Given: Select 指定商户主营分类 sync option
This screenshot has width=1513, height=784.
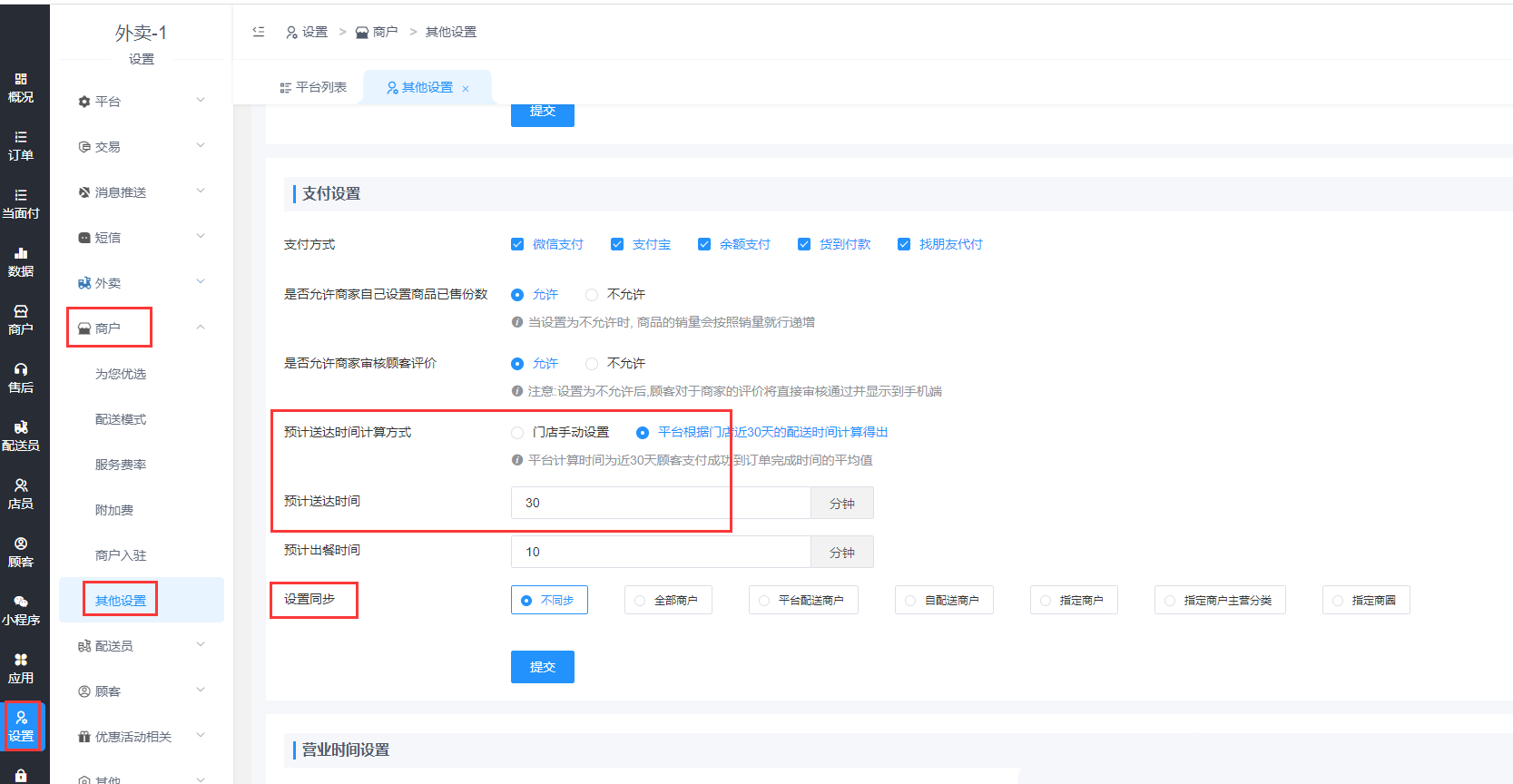Looking at the screenshot, I should 1220,600.
